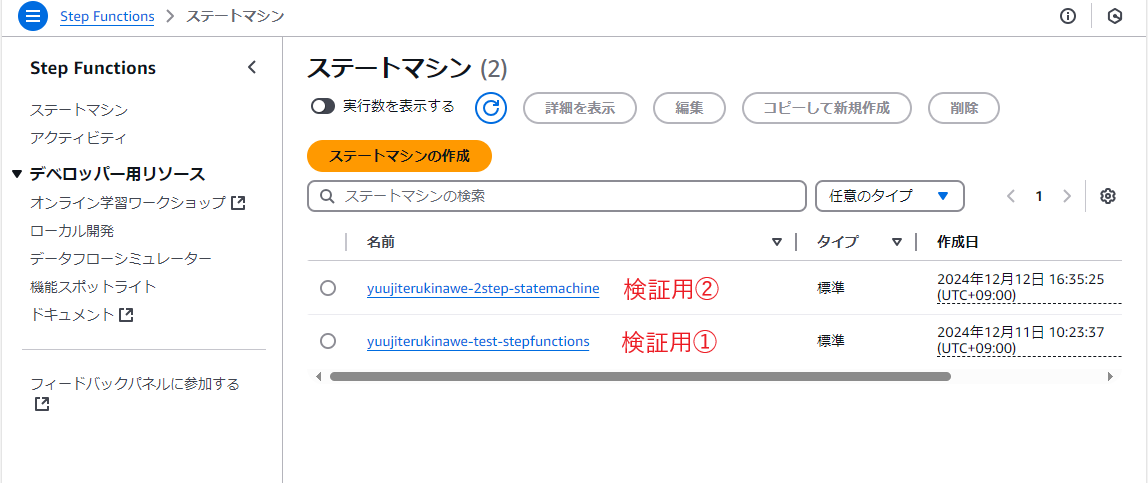Click ステートマシン breadcrumb text

coord(235,16)
